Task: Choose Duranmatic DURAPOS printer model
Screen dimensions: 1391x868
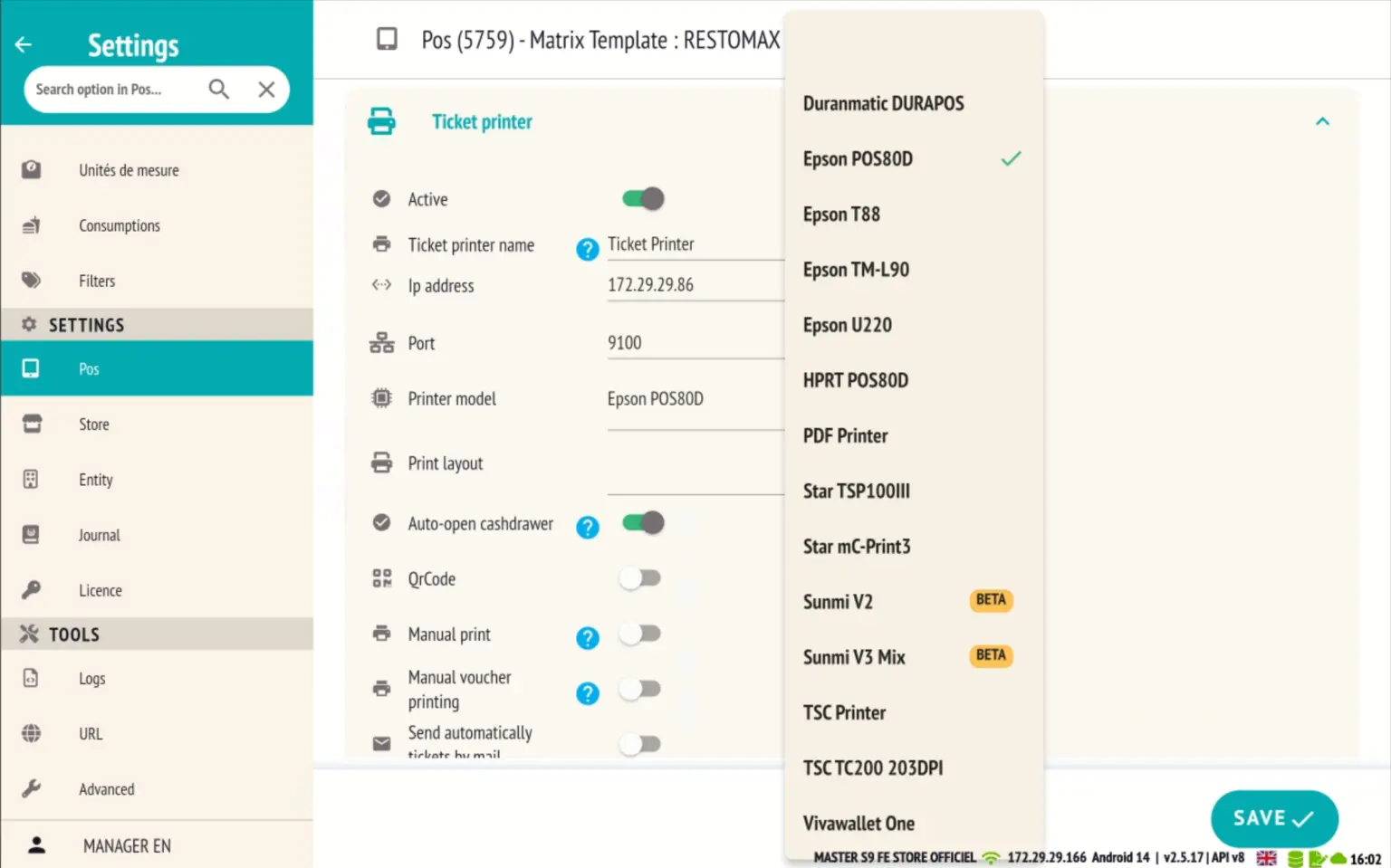Action: (915, 103)
